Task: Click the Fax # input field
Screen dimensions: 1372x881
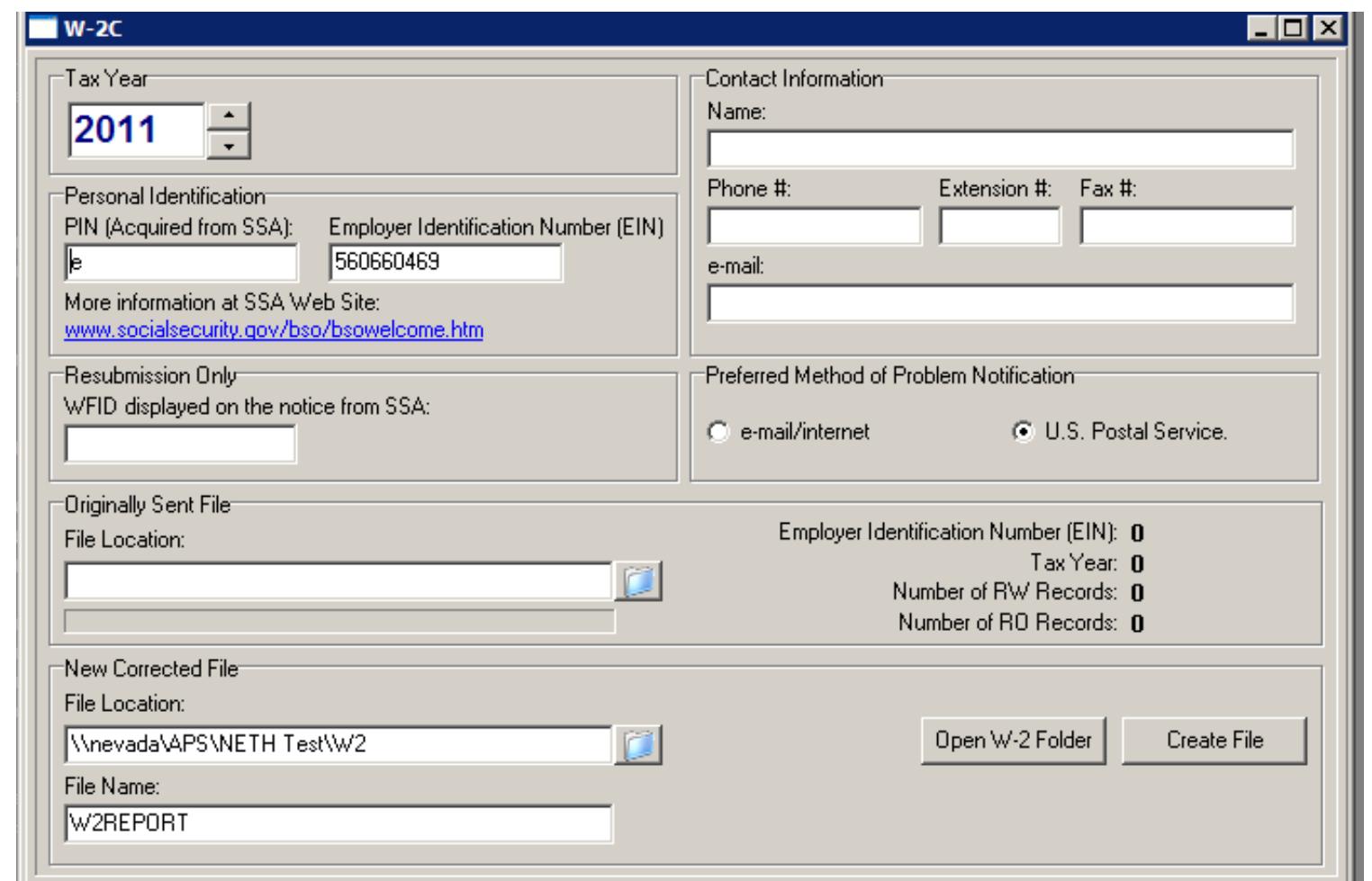Action: pyautogui.click(x=1187, y=226)
